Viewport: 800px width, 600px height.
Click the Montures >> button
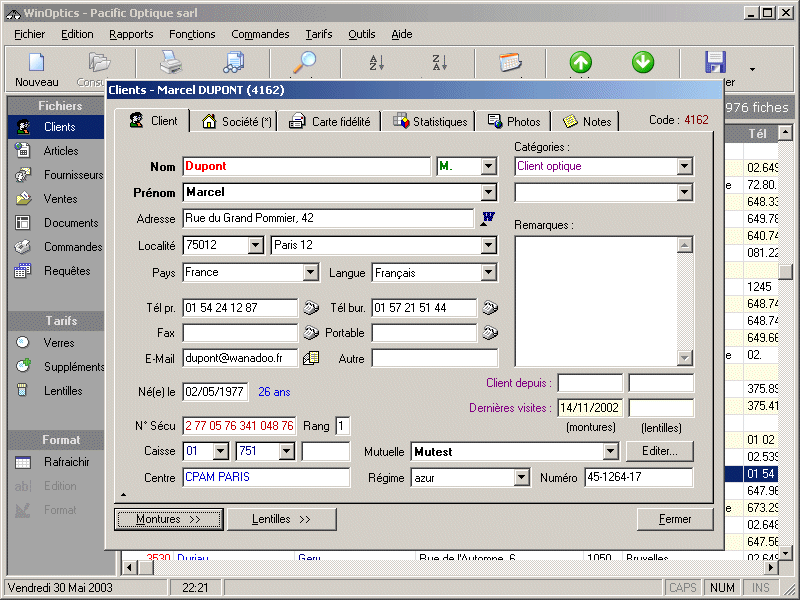[x=168, y=520]
